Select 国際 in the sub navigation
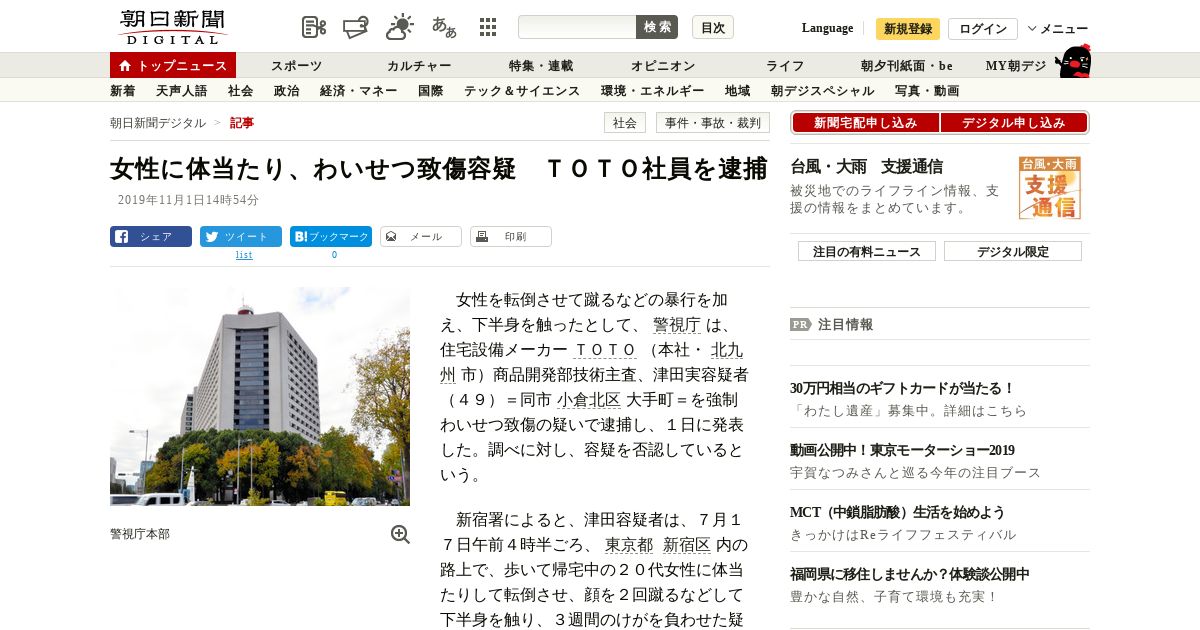Screen dimensions: 1200x630 coord(431,91)
